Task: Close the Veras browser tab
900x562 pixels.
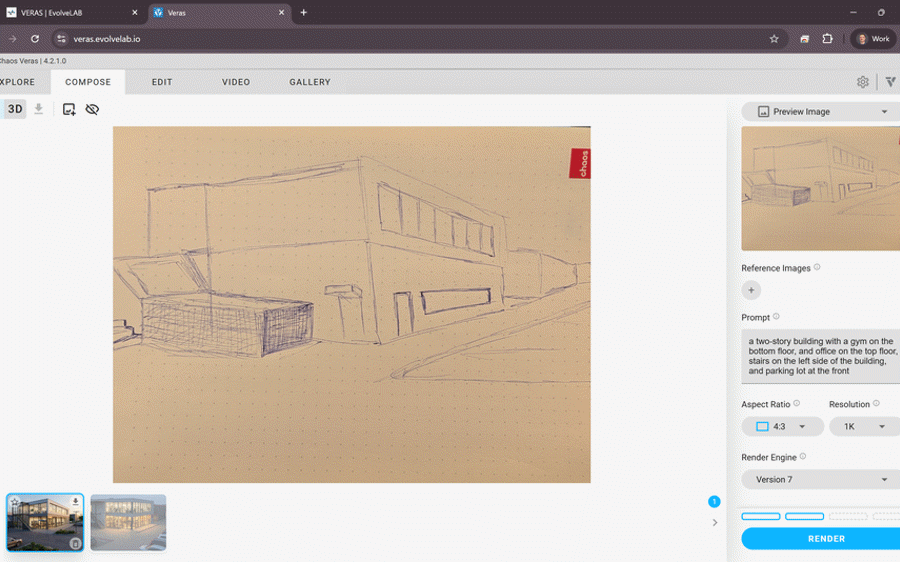Action: (281, 13)
